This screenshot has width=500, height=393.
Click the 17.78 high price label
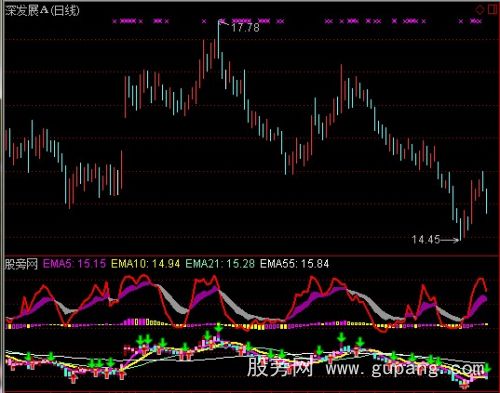coord(245,27)
